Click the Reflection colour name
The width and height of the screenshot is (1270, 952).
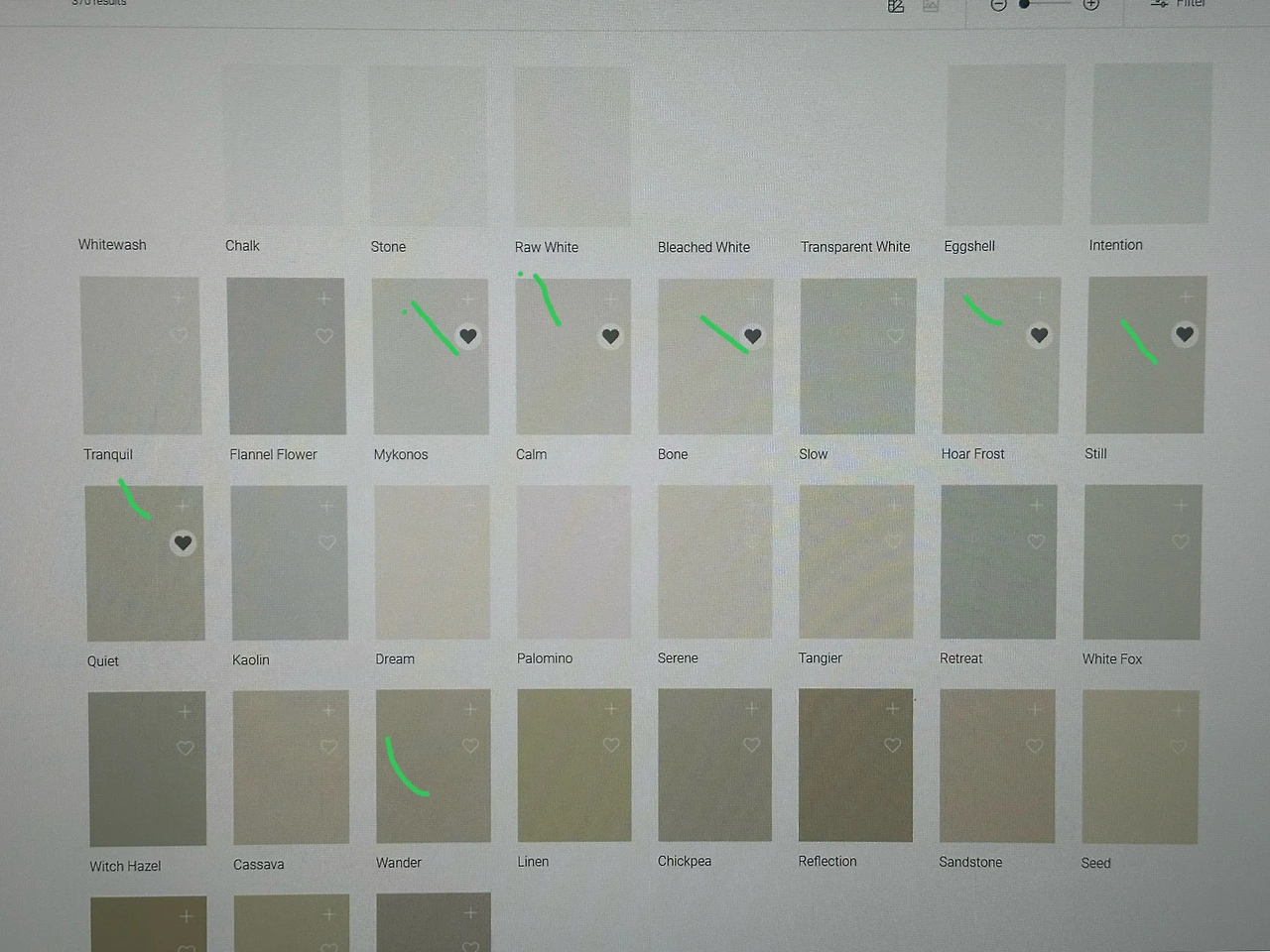click(827, 861)
